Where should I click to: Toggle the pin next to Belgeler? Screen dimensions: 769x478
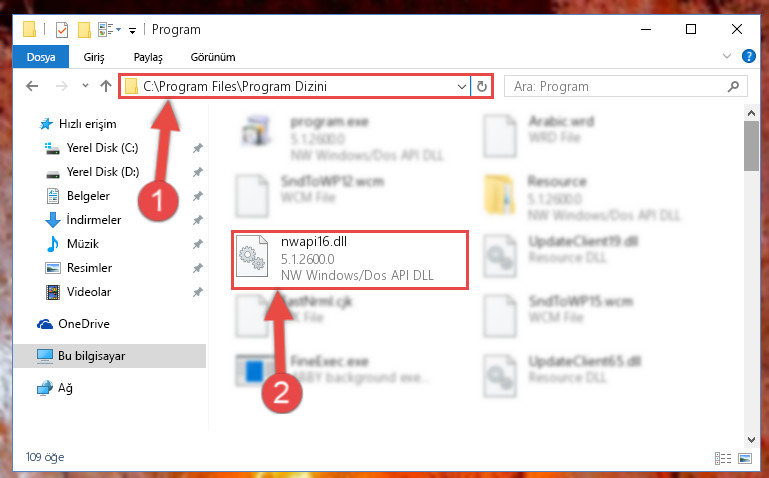point(198,196)
